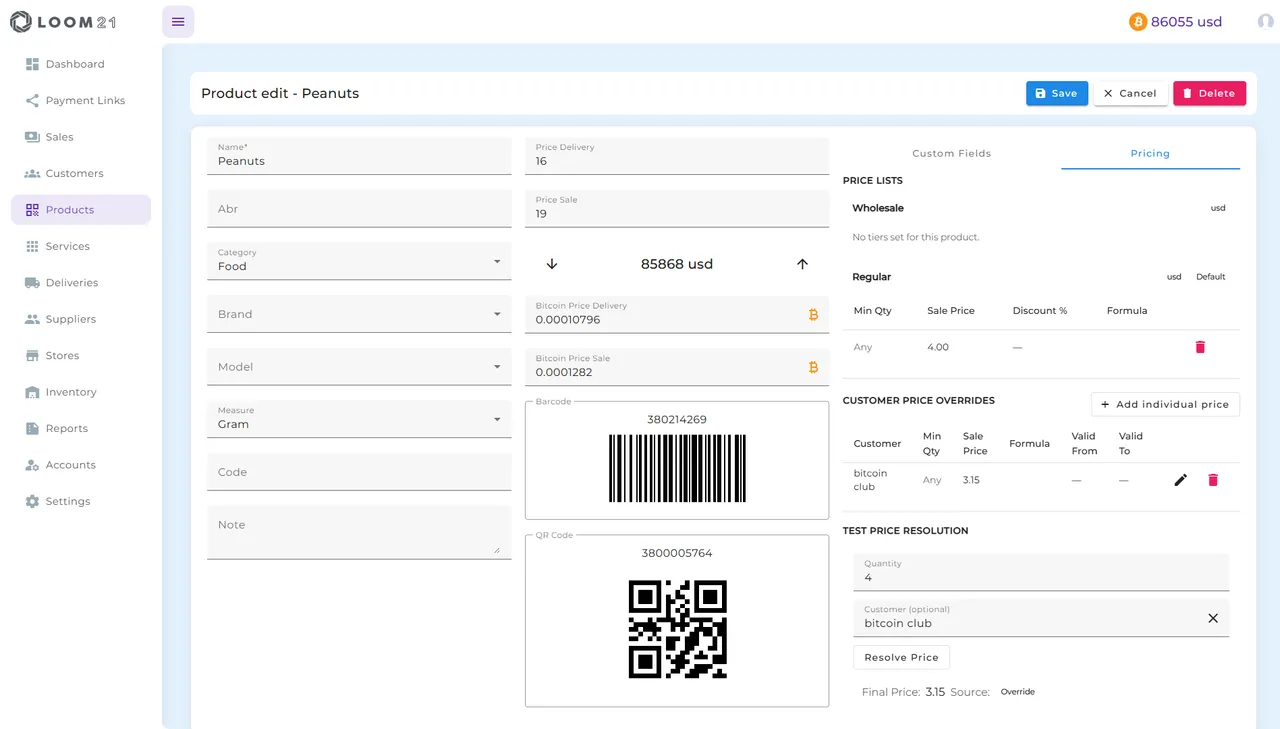The image size is (1280, 729).
Task: Open Payment Links menu item
Action: click(x=81, y=100)
